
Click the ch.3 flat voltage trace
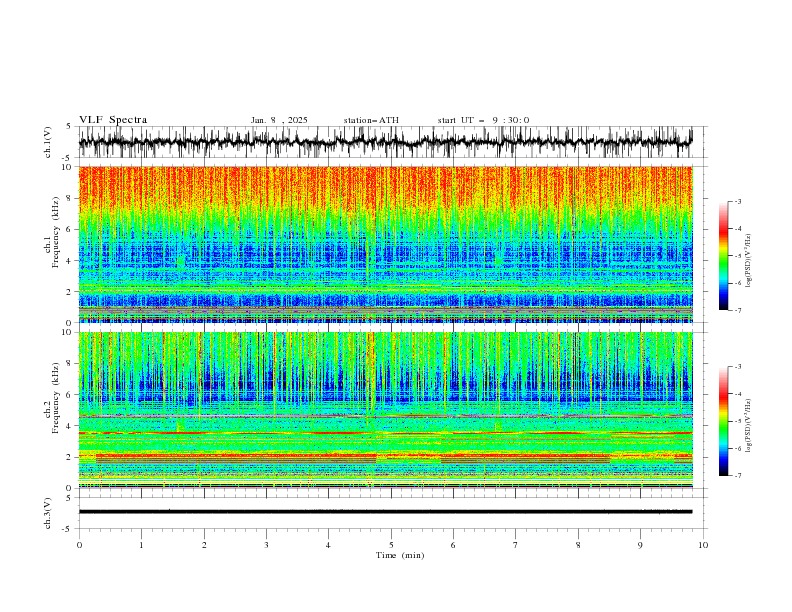pyautogui.click(x=385, y=512)
